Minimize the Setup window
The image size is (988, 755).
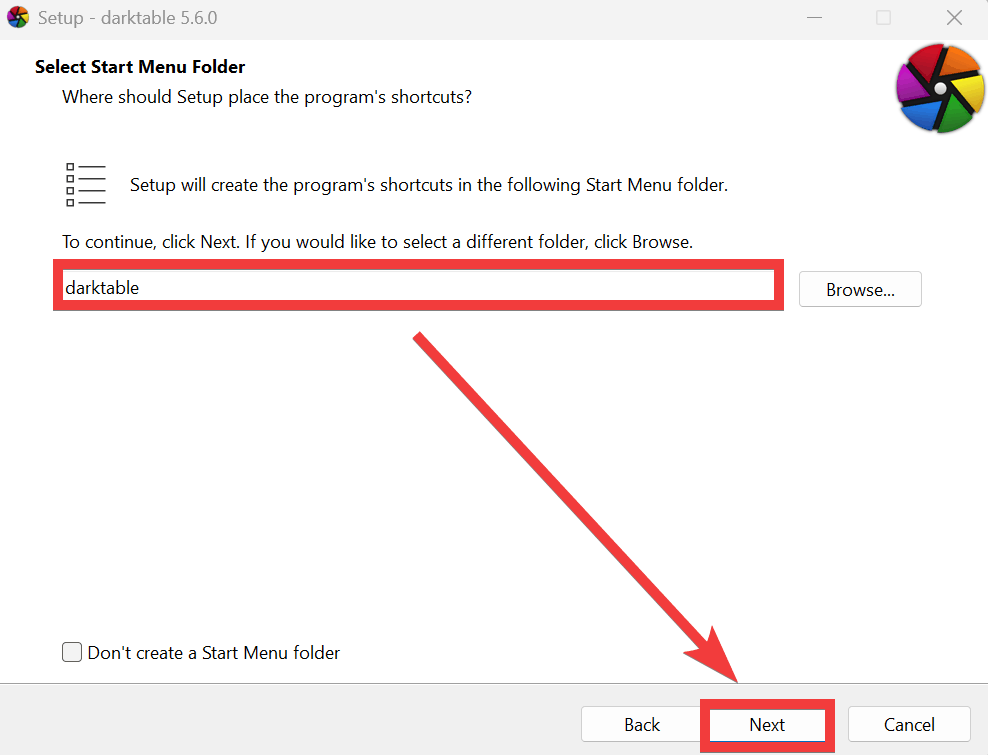coord(815,18)
